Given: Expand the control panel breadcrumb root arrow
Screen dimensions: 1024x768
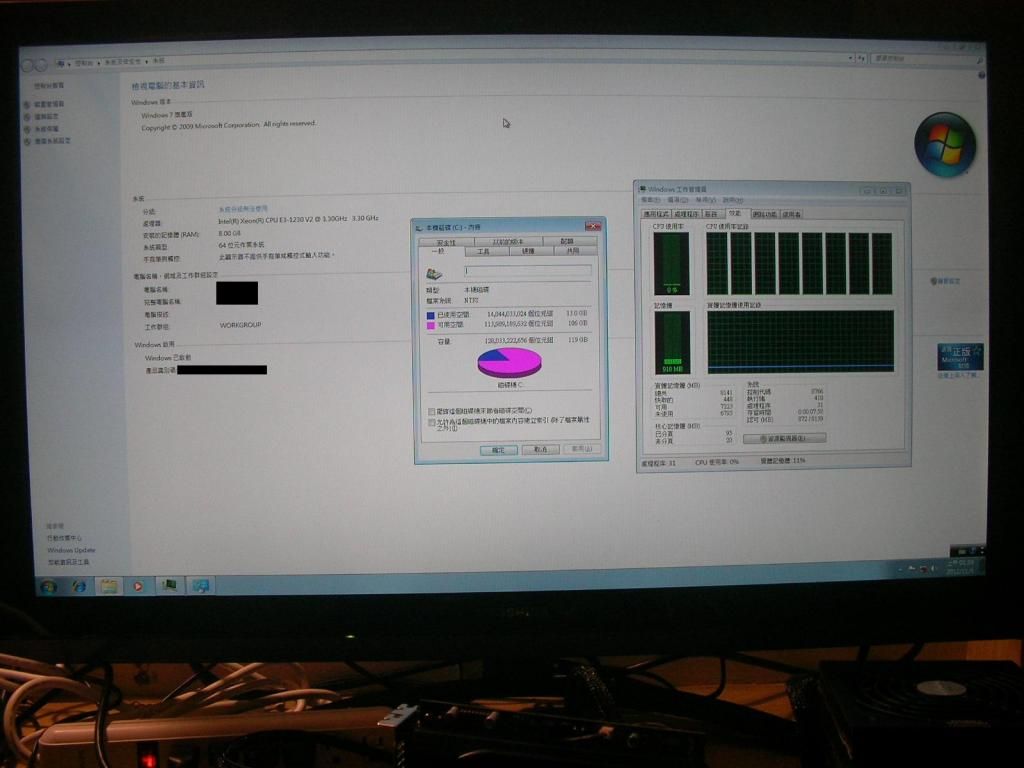Looking at the screenshot, I should [x=69, y=63].
